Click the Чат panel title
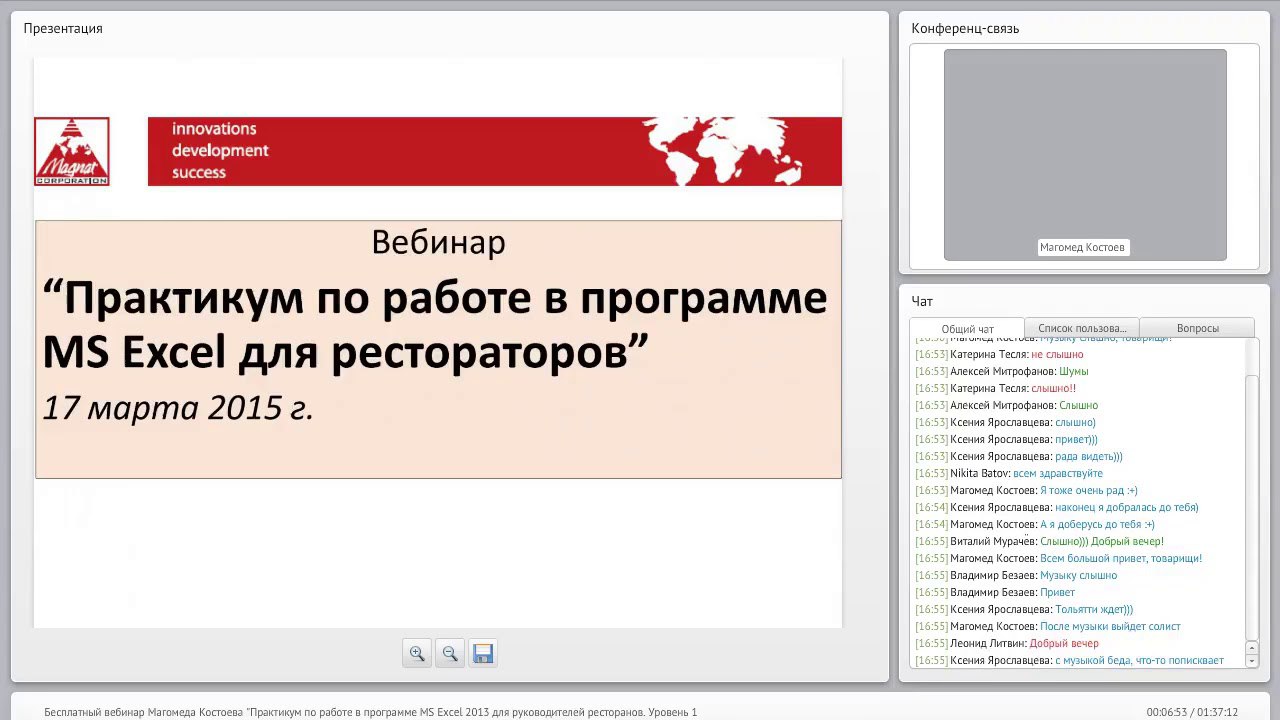The height and width of the screenshot is (720, 1280). click(x=922, y=301)
